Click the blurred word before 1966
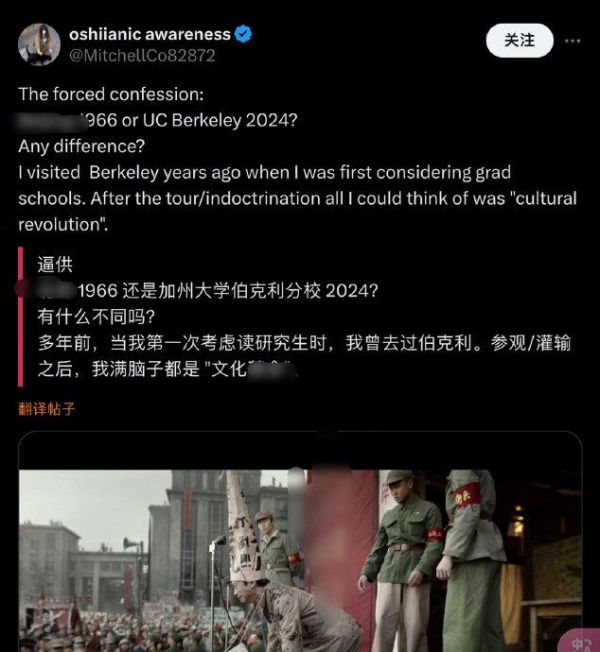Screen dimensions: 600x652 tap(50, 121)
